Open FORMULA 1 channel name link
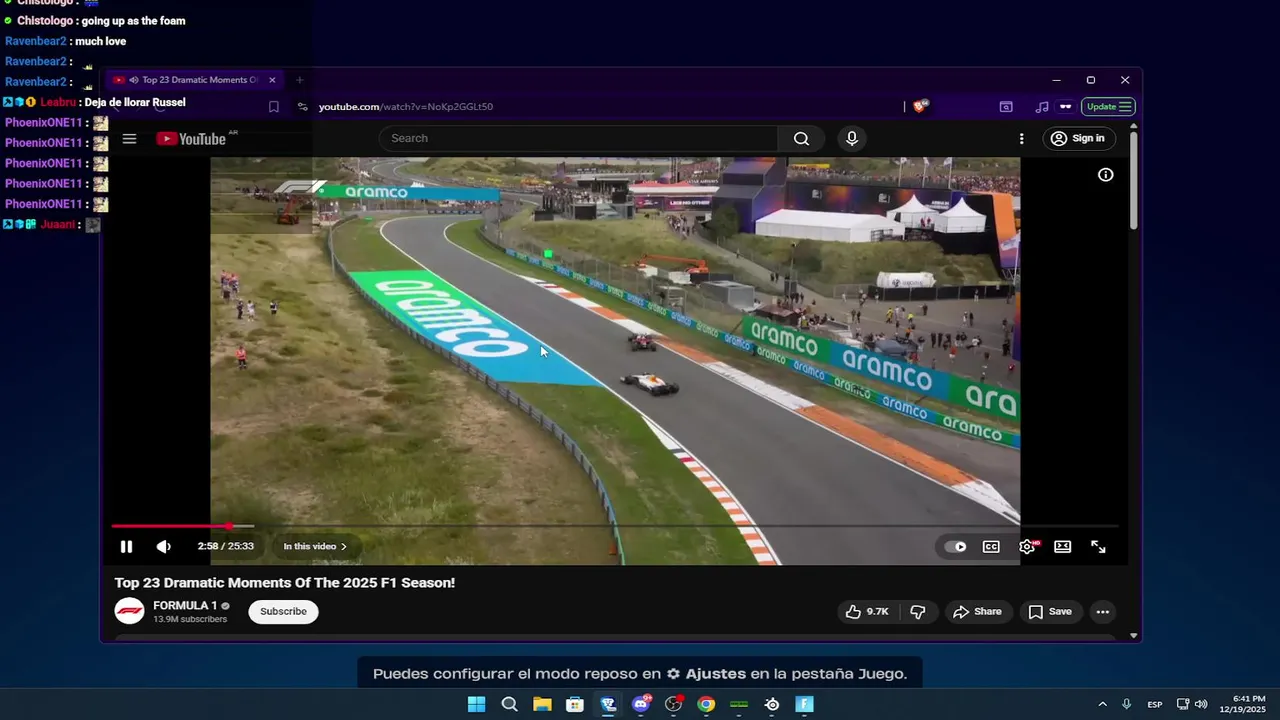1280x720 pixels. [x=185, y=605]
